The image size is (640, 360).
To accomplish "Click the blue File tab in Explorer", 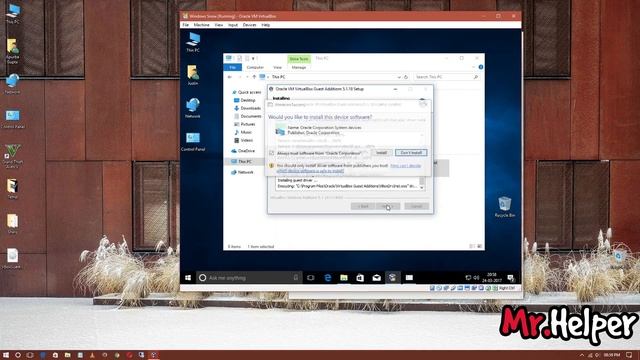I will 233,67.
